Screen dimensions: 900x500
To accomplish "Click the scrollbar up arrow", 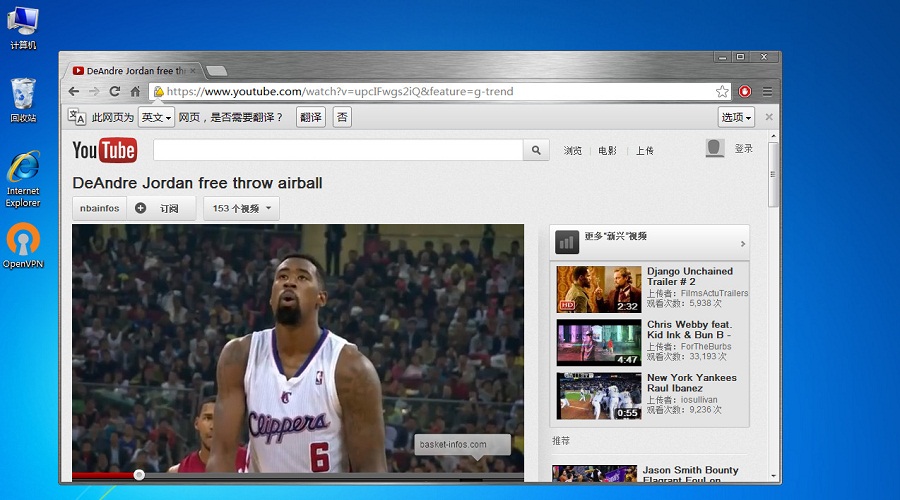I will (773, 136).
